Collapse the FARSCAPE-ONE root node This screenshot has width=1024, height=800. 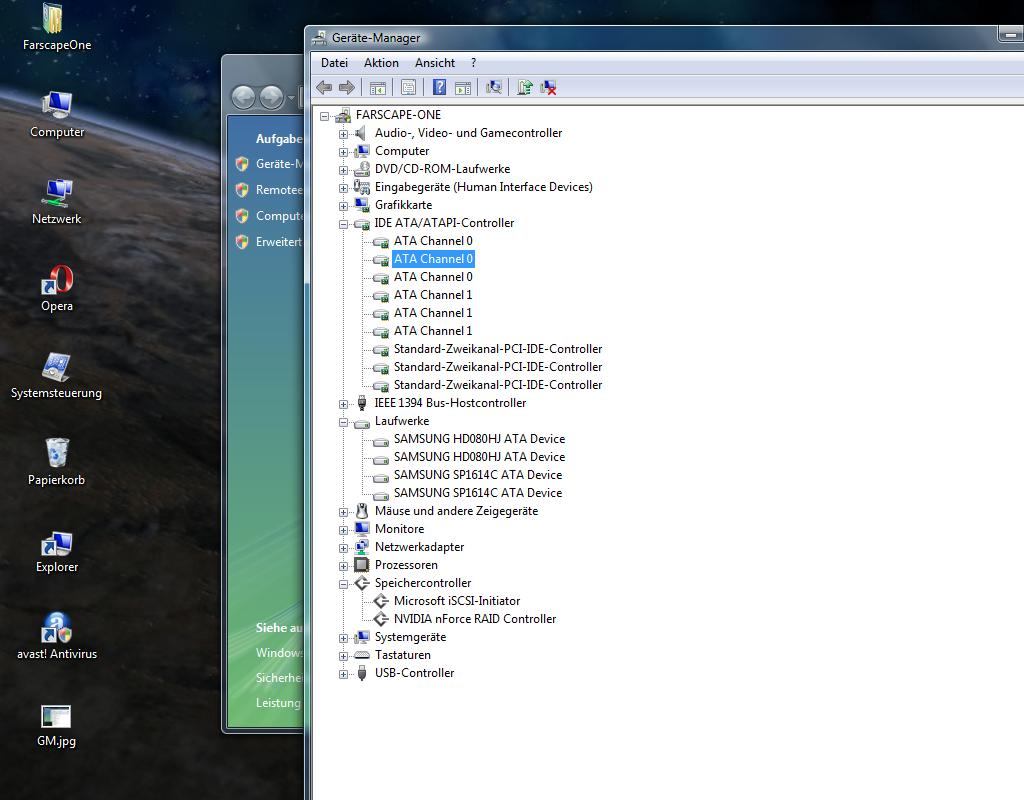[325, 116]
